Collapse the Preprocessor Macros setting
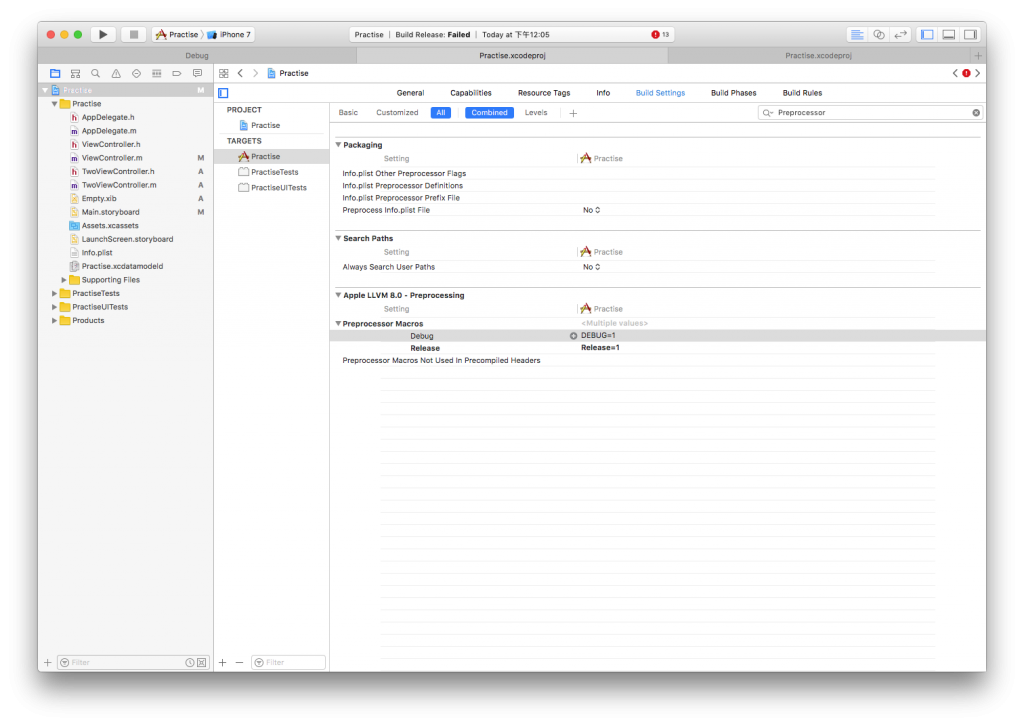Screen dimensions: 1024x726 click(x=338, y=323)
